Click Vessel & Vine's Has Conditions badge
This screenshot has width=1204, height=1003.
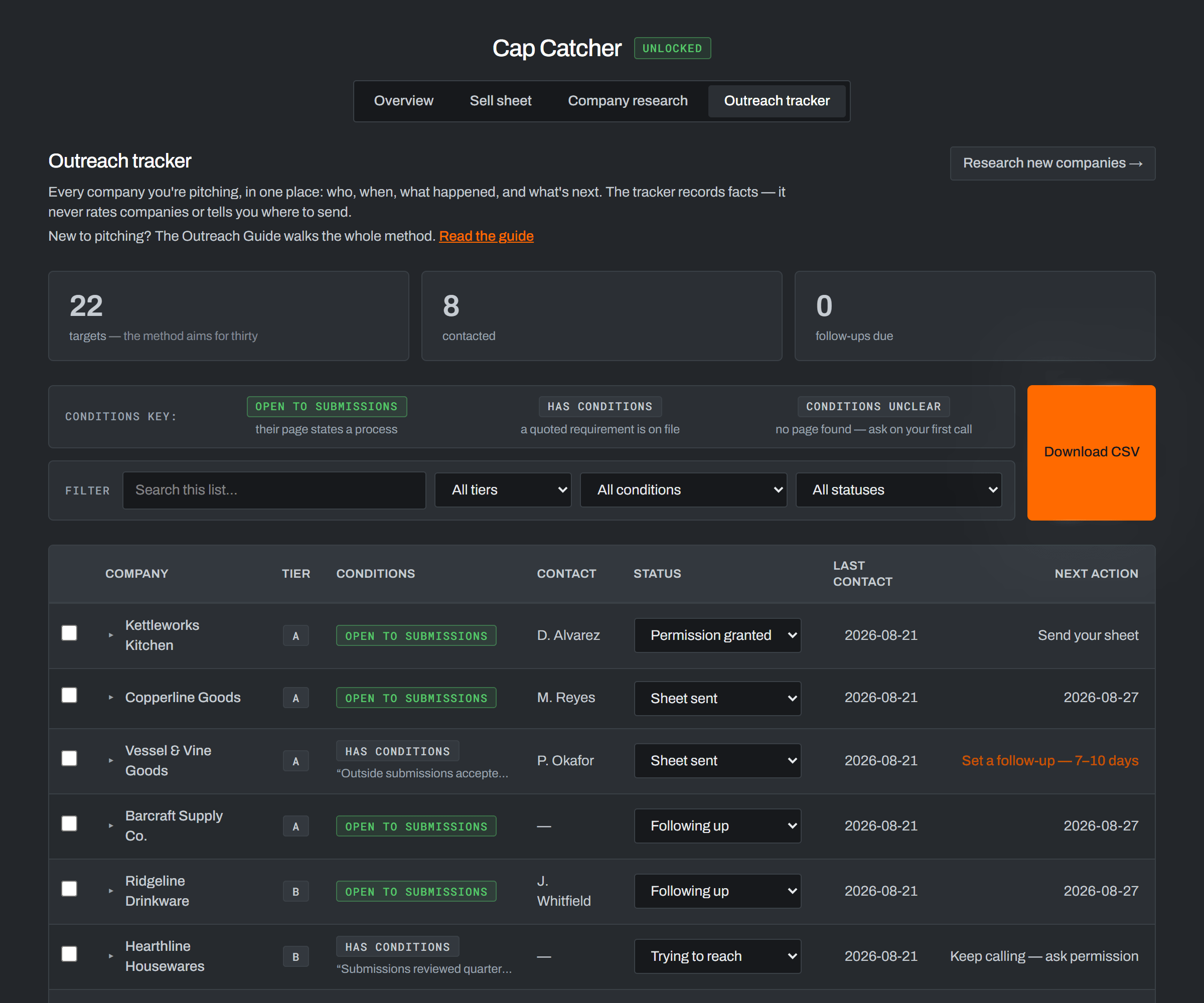(x=397, y=751)
